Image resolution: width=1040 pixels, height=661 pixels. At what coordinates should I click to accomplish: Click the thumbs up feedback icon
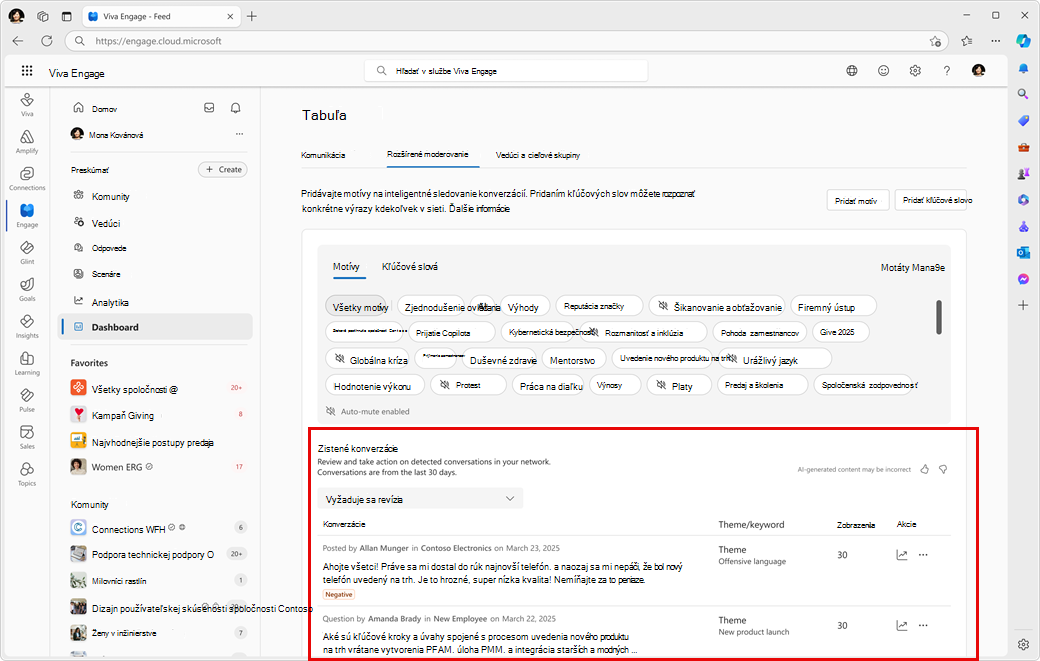(x=925, y=469)
